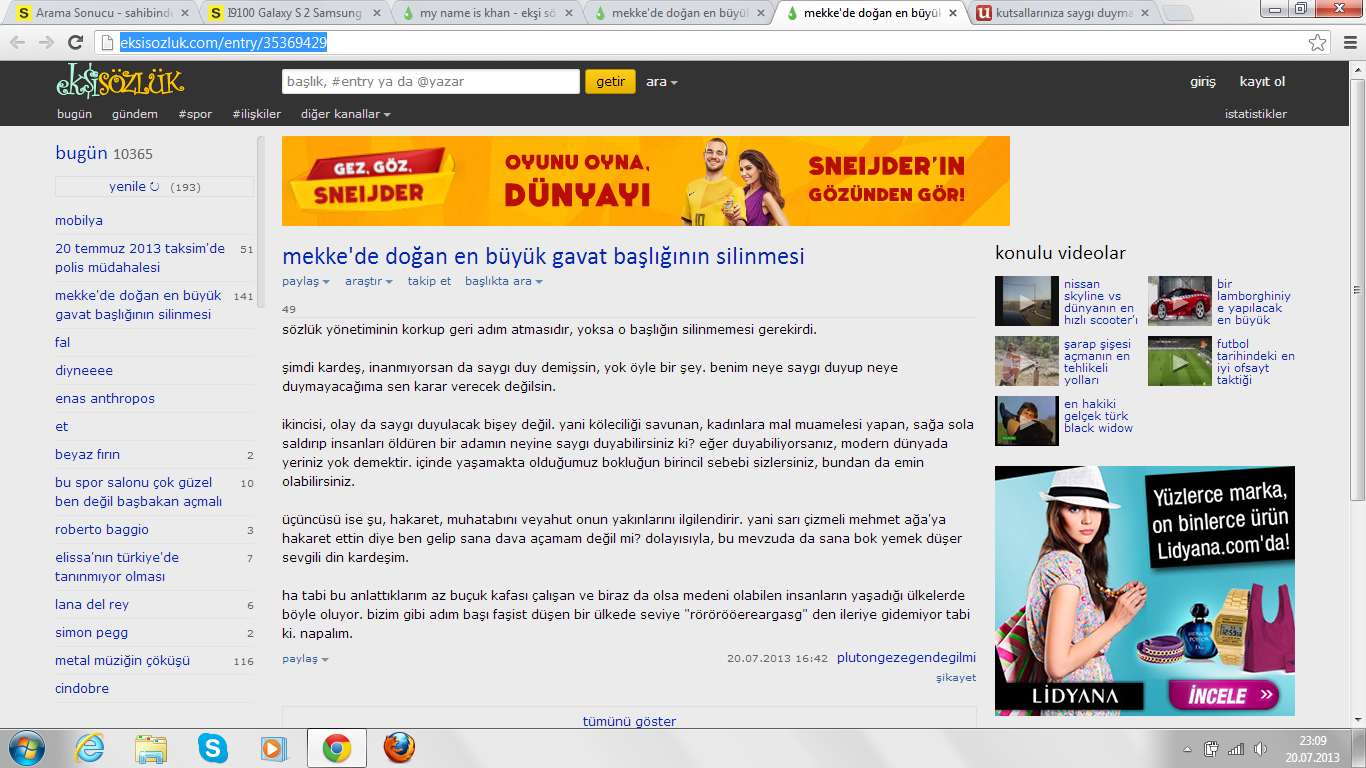Open the 'diğer kanallar' dropdown
This screenshot has height=768, width=1366.
[x=345, y=114]
